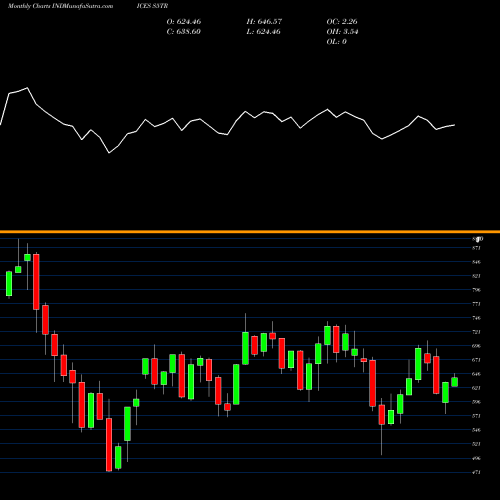Click the 'OL: 0' reading
The height and width of the screenshot is (500, 500).
(337, 42)
